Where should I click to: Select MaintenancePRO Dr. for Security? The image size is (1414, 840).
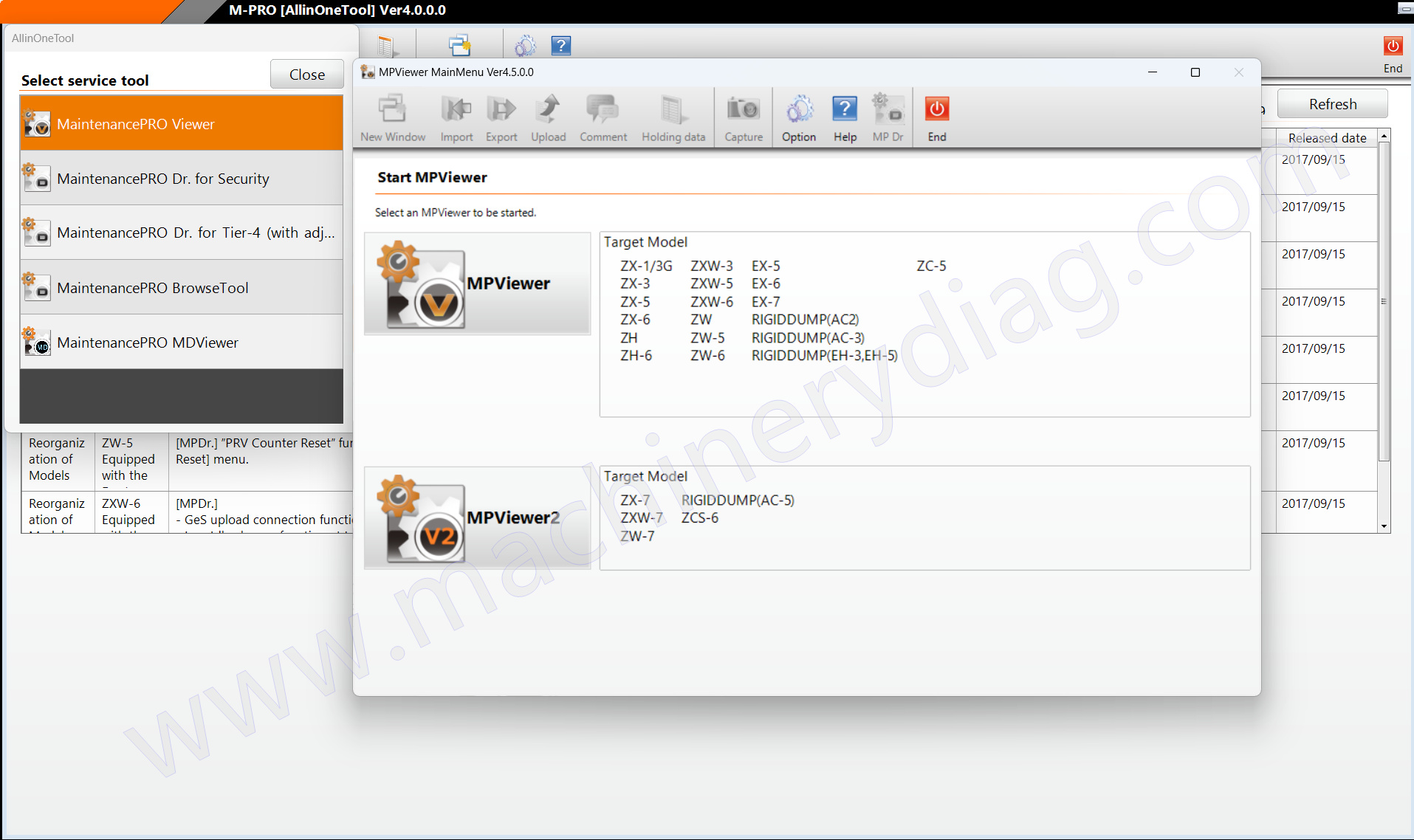click(x=182, y=179)
